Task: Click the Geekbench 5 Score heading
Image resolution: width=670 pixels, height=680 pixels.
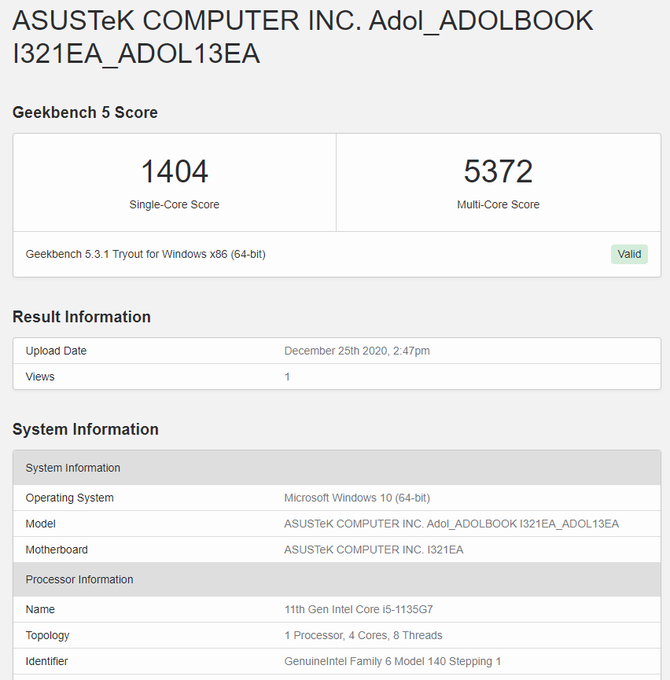Action: (x=85, y=113)
